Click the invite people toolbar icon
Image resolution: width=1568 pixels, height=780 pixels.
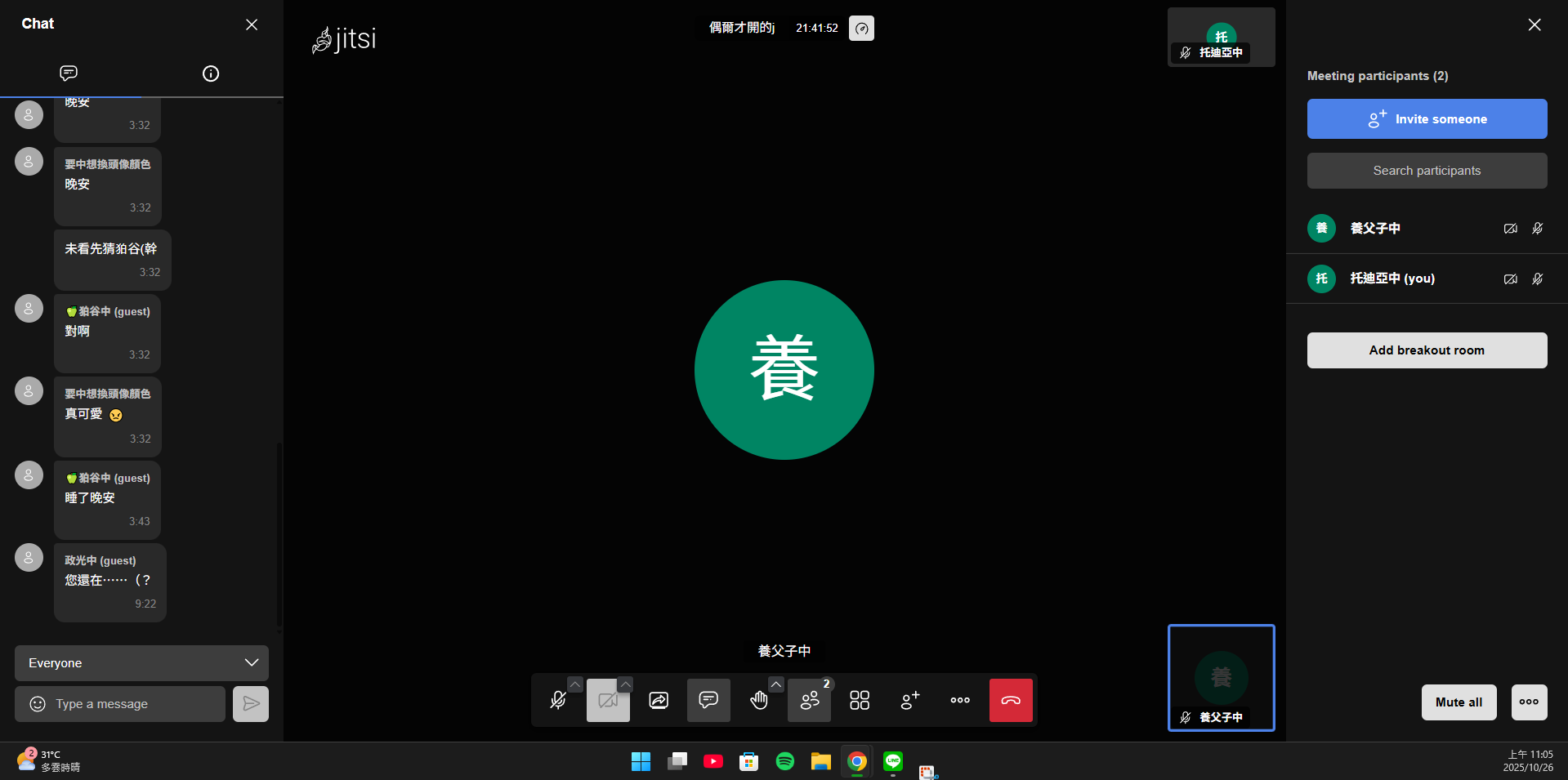(x=909, y=701)
